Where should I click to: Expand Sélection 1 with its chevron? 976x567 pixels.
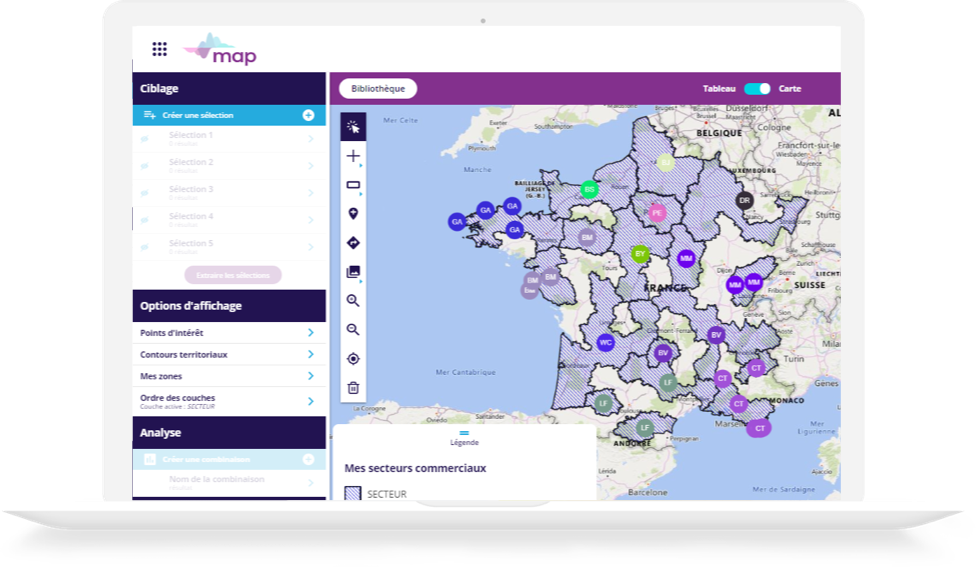[x=311, y=139]
